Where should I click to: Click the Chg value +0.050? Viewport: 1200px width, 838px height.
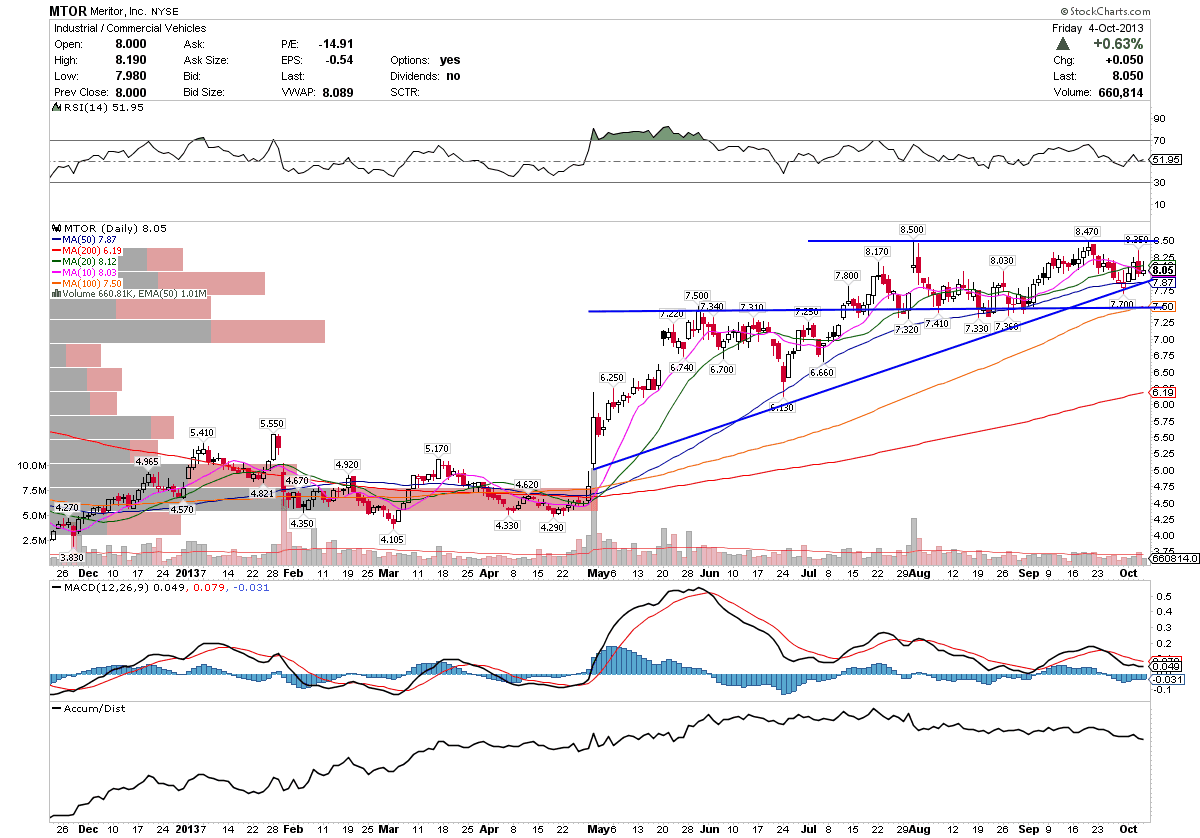click(x=1125, y=60)
